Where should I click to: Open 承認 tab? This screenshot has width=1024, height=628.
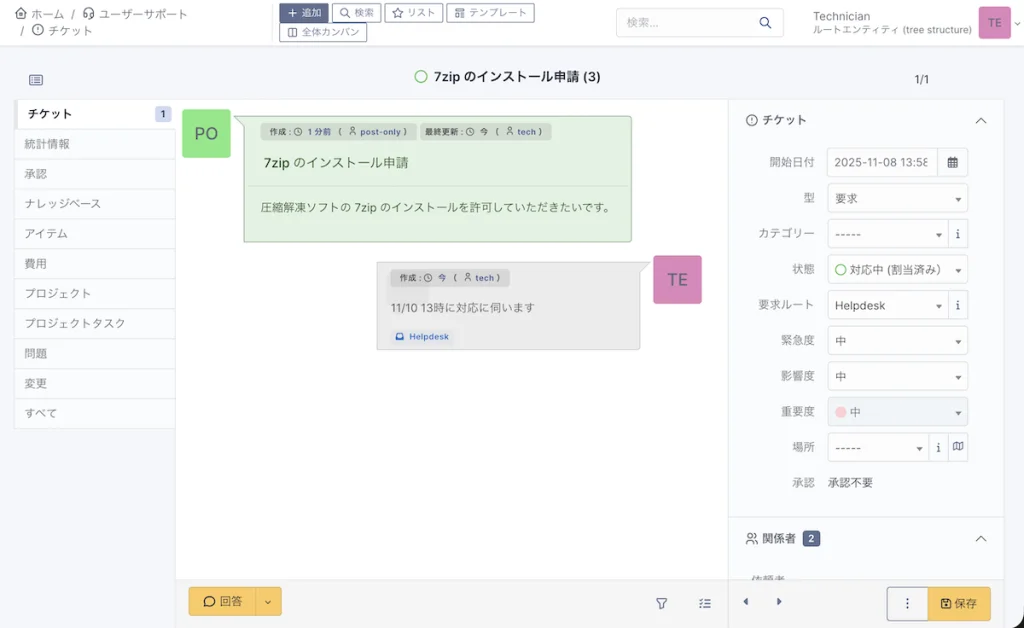click(94, 174)
